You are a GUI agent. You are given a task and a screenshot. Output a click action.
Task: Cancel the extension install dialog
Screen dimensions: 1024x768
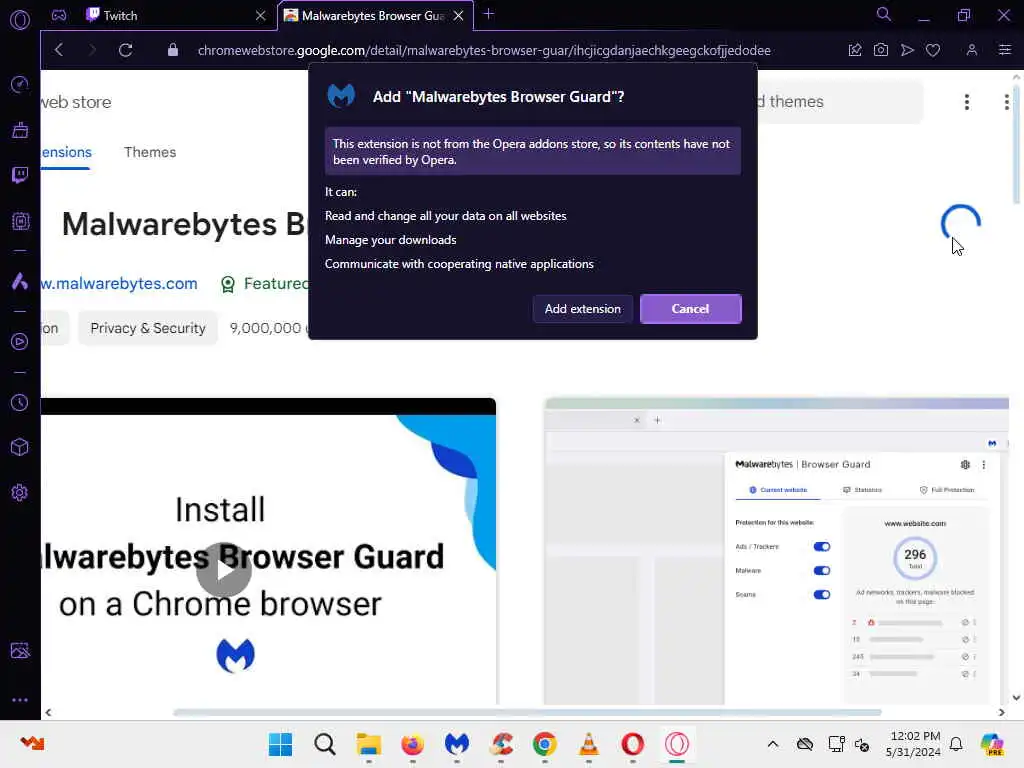(x=690, y=309)
